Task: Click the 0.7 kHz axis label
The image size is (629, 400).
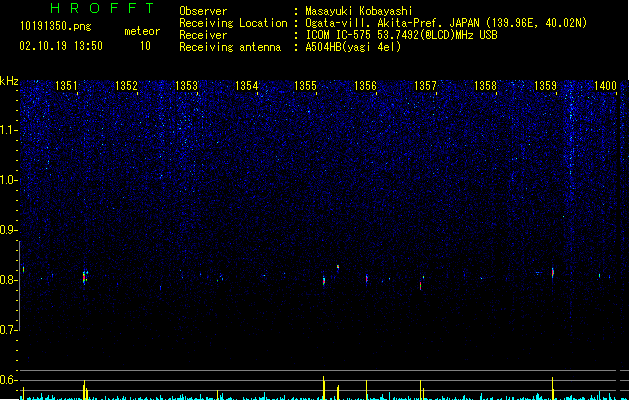Action: coord(8,330)
